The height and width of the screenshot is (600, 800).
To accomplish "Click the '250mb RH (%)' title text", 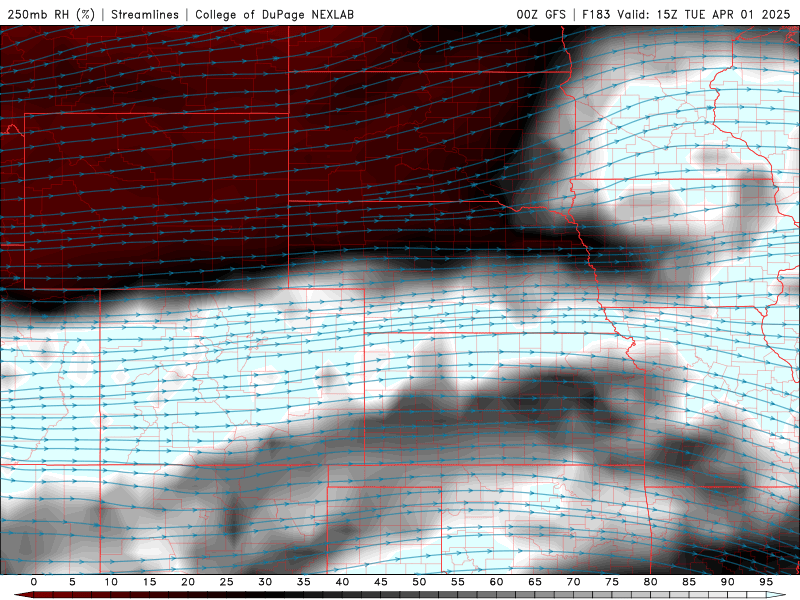I will pos(51,14).
